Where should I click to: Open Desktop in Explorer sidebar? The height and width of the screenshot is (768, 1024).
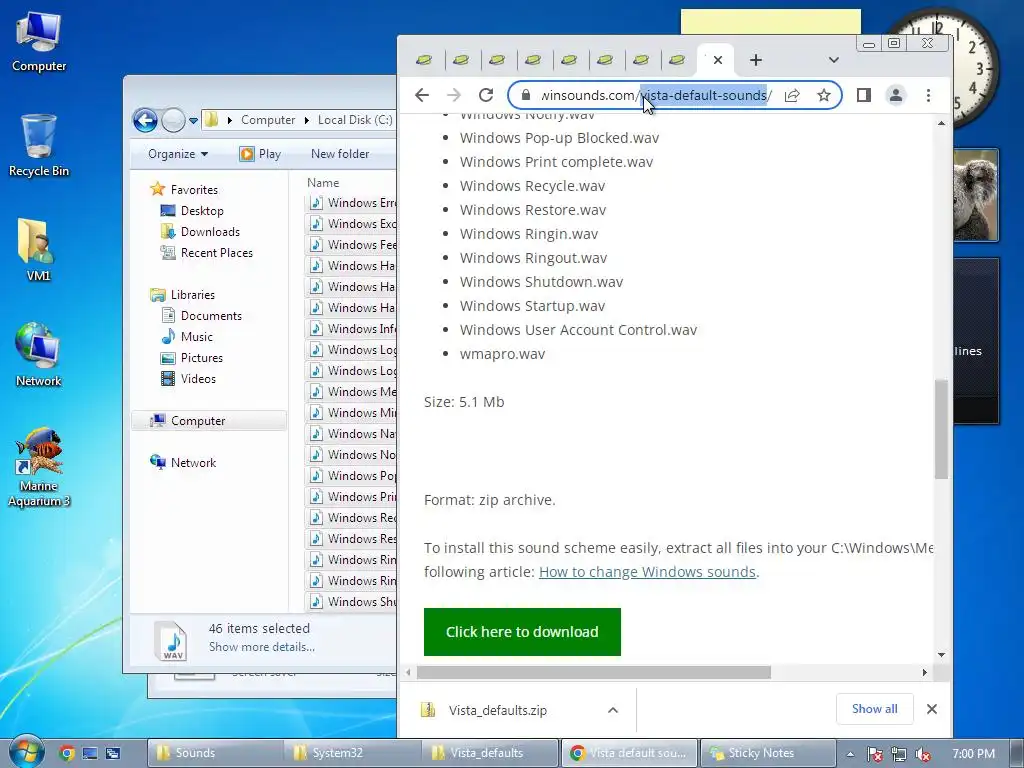click(x=202, y=211)
